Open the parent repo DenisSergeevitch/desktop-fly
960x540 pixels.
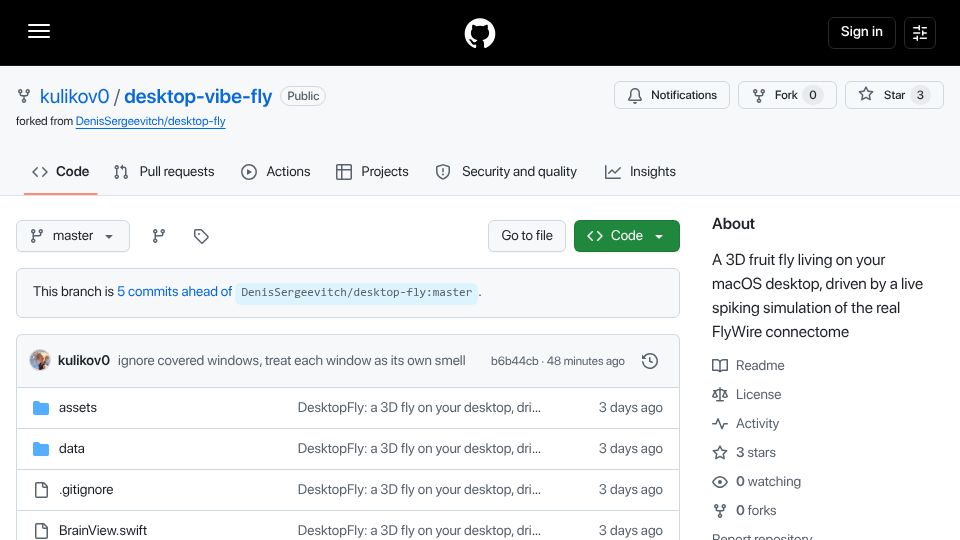click(151, 121)
